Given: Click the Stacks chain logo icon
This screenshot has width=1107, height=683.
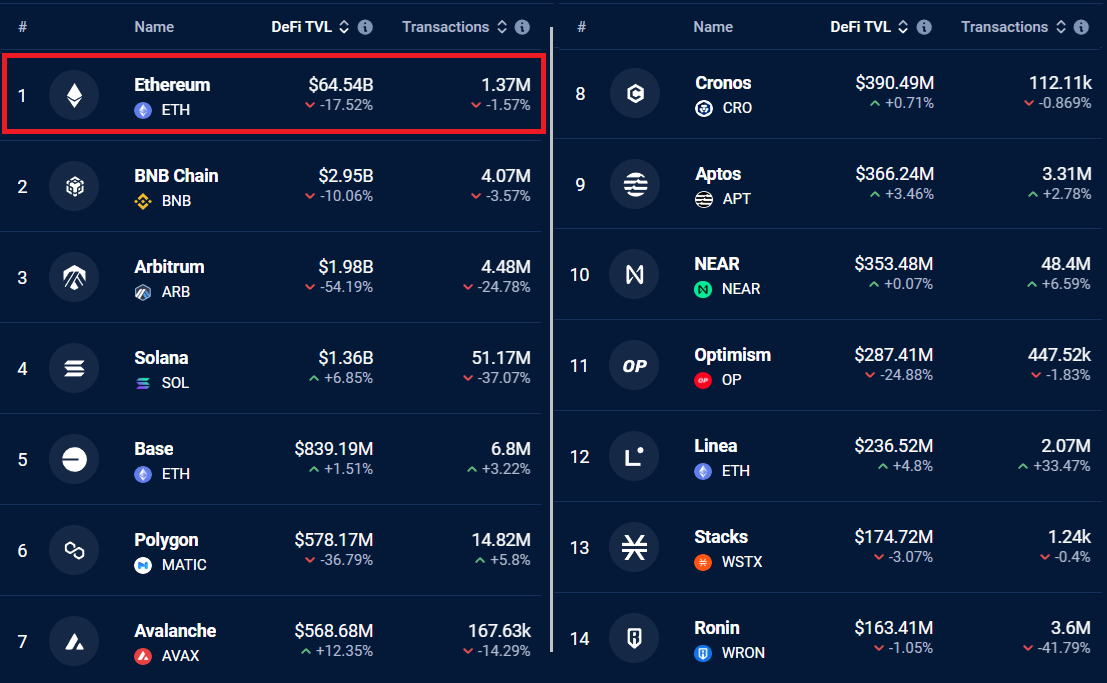Looking at the screenshot, I should click(x=634, y=547).
